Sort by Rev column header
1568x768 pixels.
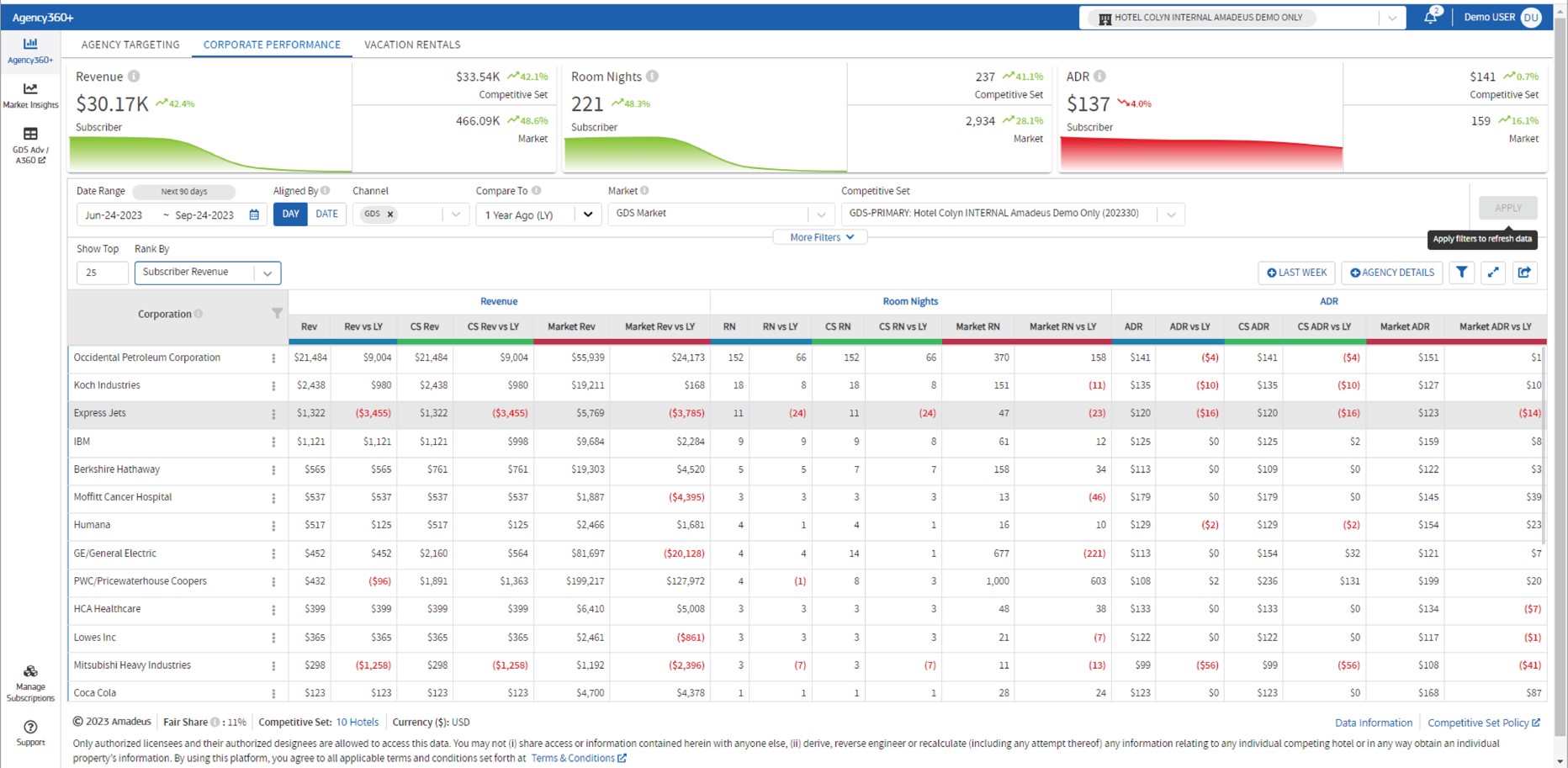click(x=309, y=326)
